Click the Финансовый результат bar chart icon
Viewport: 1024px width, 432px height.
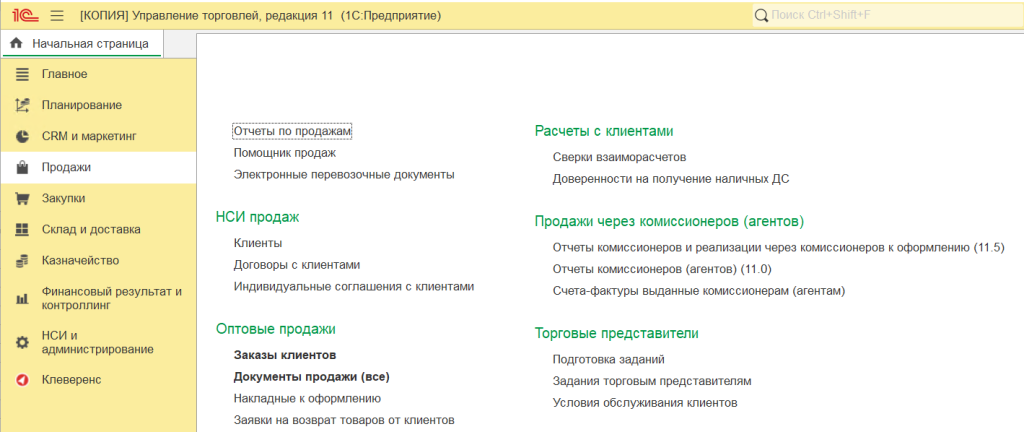click(22, 299)
